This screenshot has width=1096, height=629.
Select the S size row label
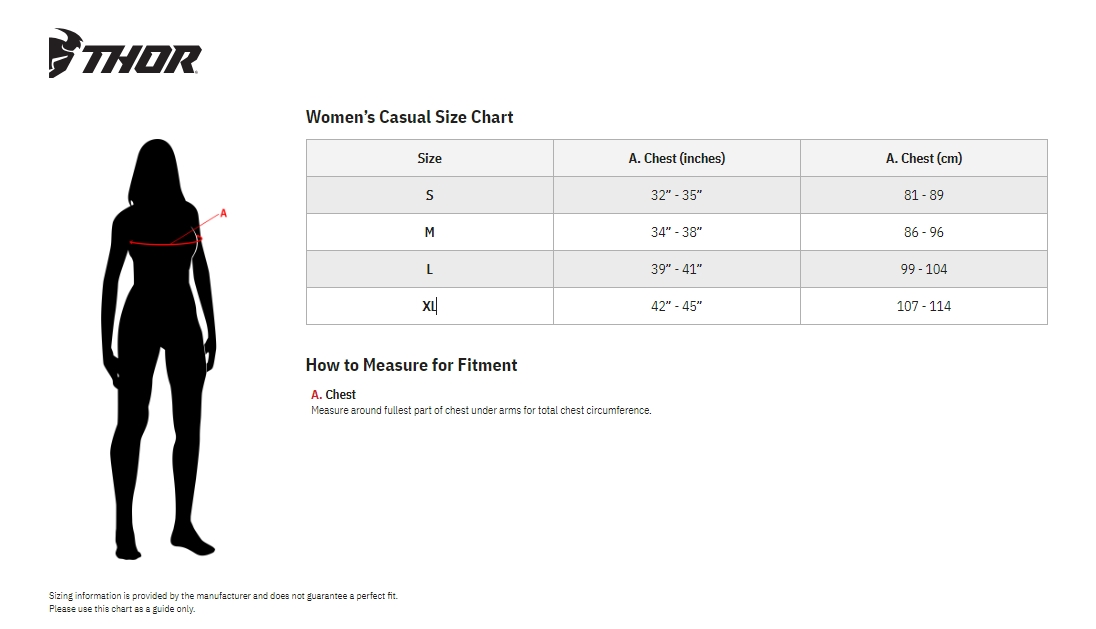point(429,195)
